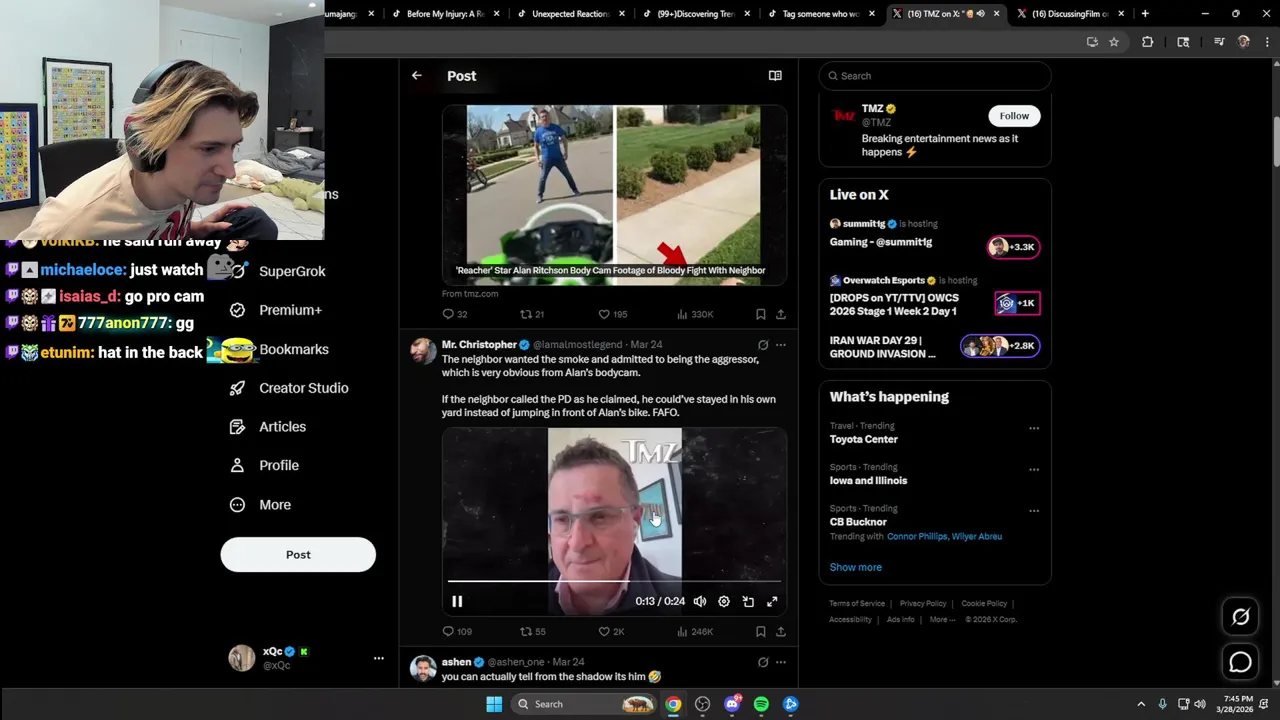Open Profile in sidebar
Image resolution: width=1280 pixels, height=720 pixels.
point(265,466)
